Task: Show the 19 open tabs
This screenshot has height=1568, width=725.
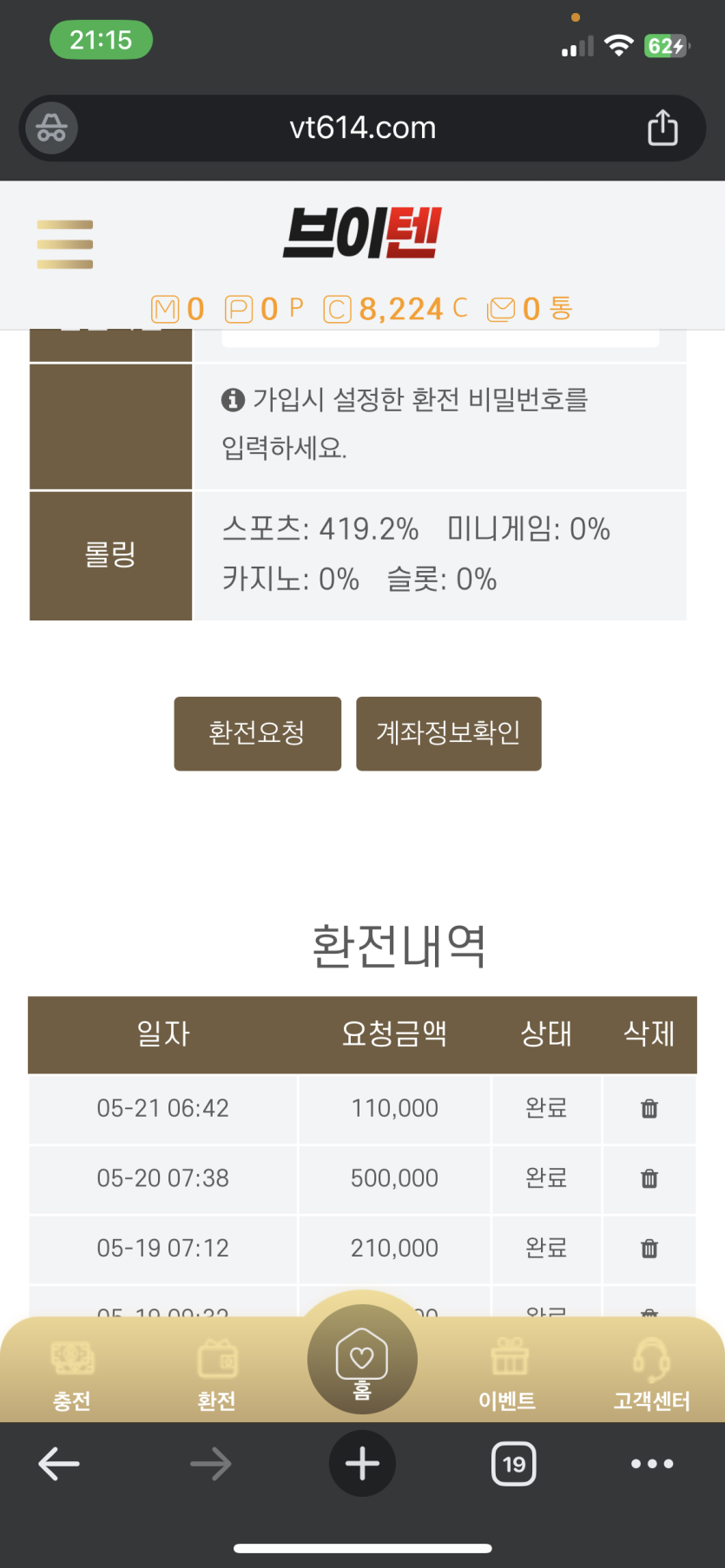Action: pyautogui.click(x=514, y=1464)
